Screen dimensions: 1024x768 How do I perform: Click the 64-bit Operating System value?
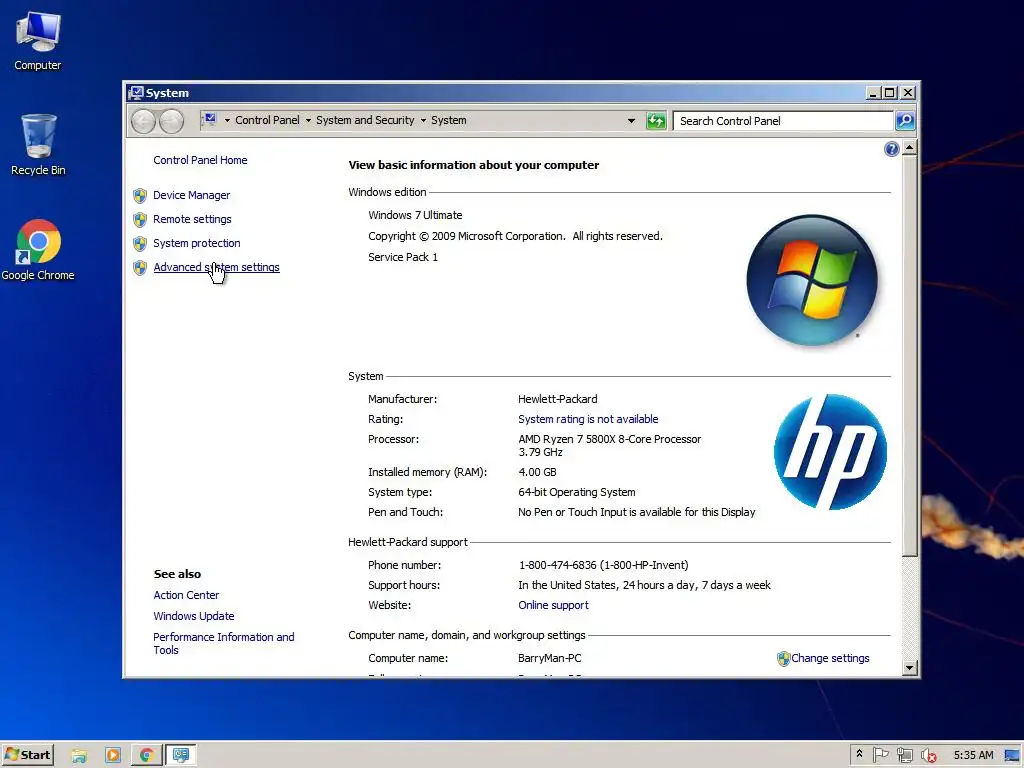coord(577,492)
